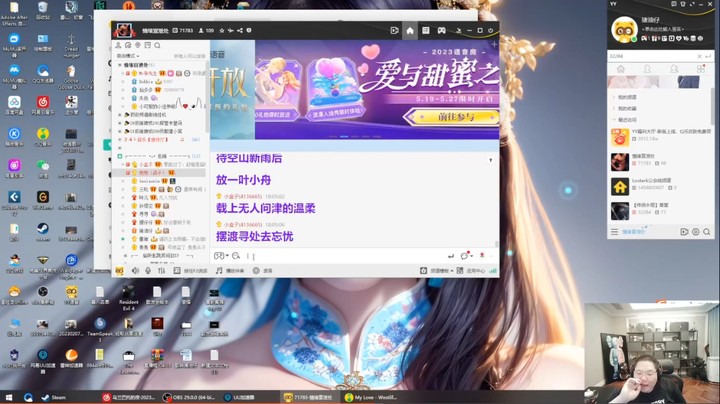The image size is (720, 404).
Task: Open the user list icon above the channel tree
Action: [x=118, y=45]
